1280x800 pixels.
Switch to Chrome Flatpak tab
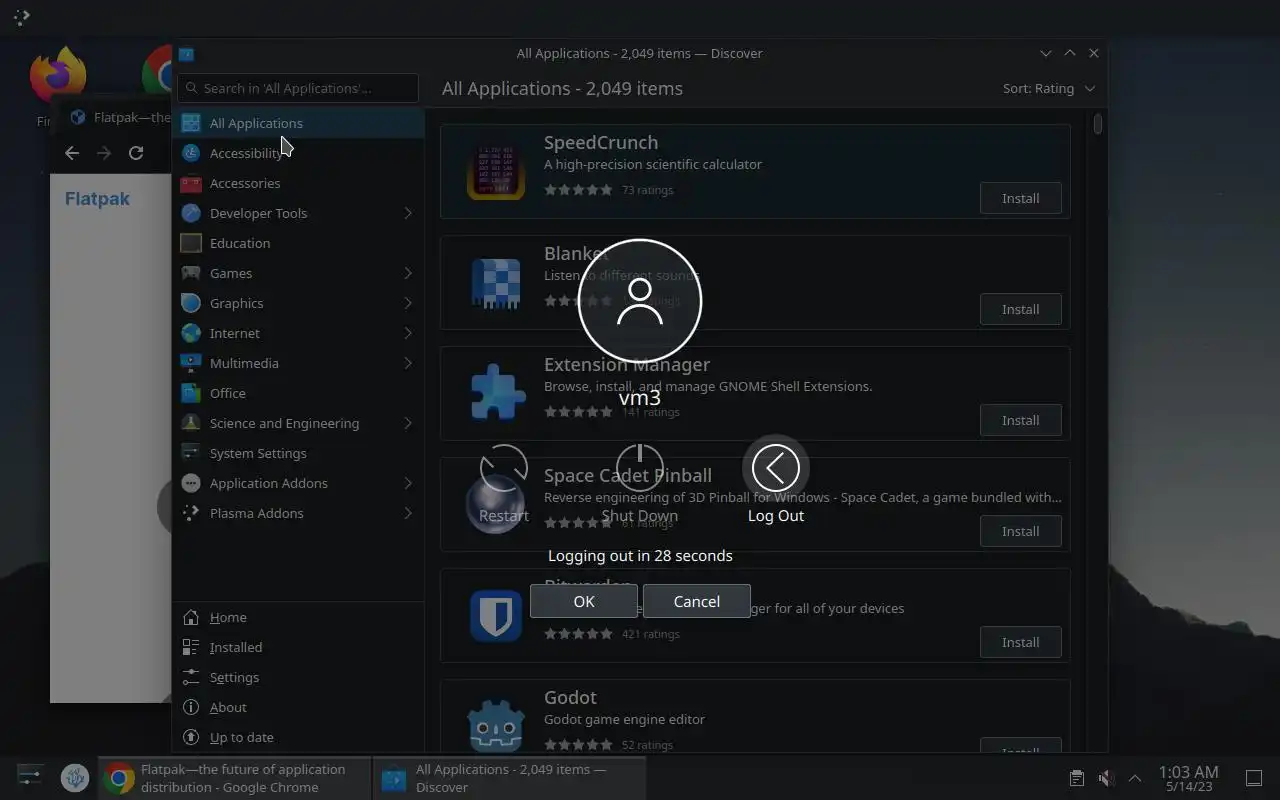click(x=120, y=117)
